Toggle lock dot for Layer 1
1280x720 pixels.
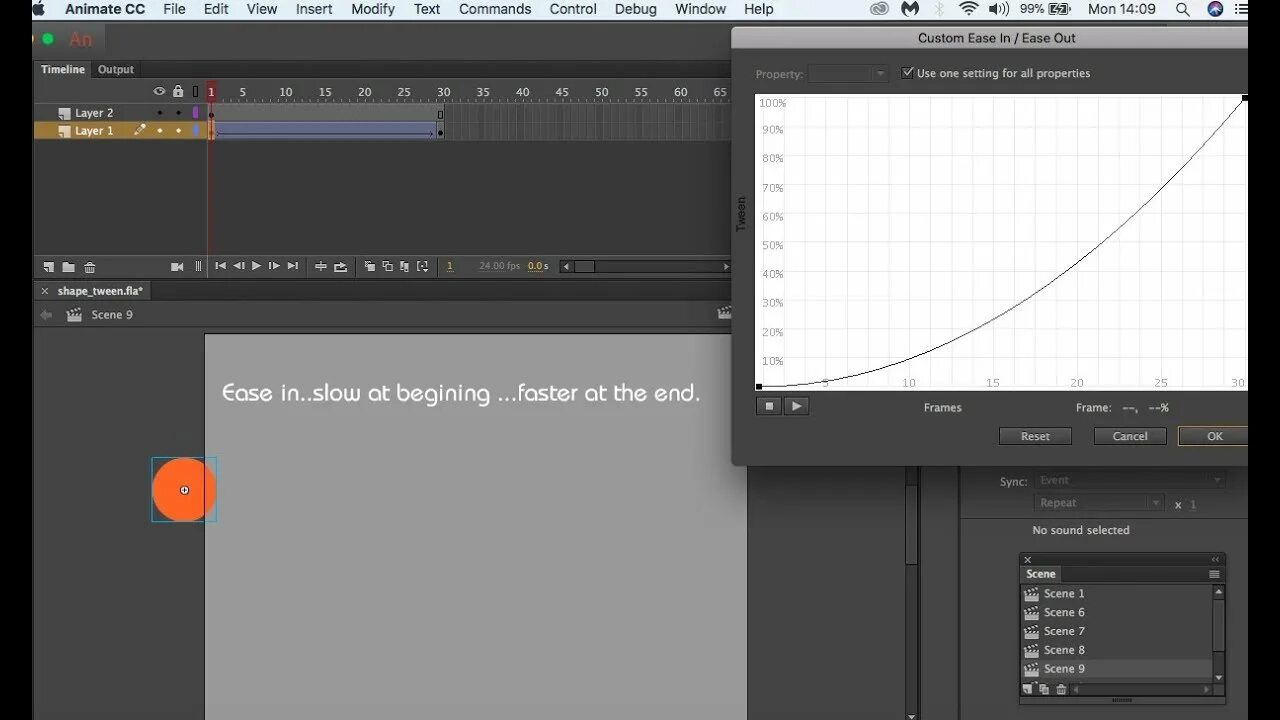[x=178, y=131]
